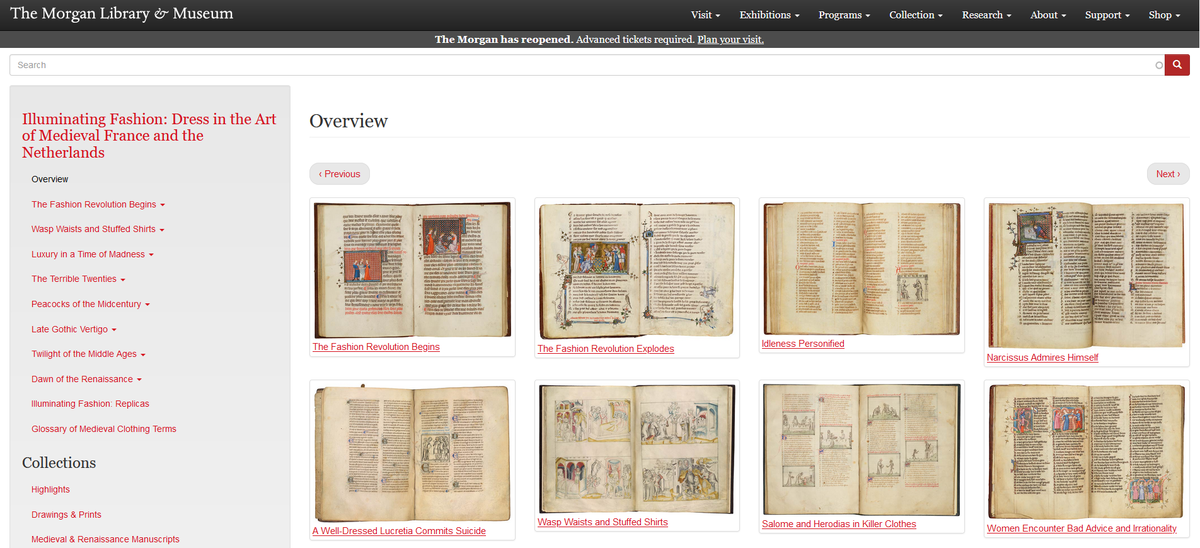Expand Late Gothic Vertigo sidebar item

tap(74, 329)
